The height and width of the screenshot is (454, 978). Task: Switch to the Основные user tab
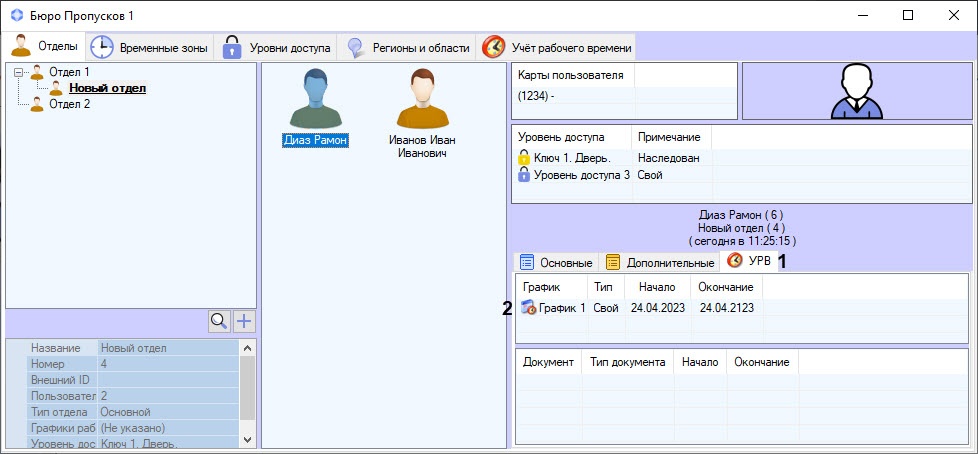556,263
